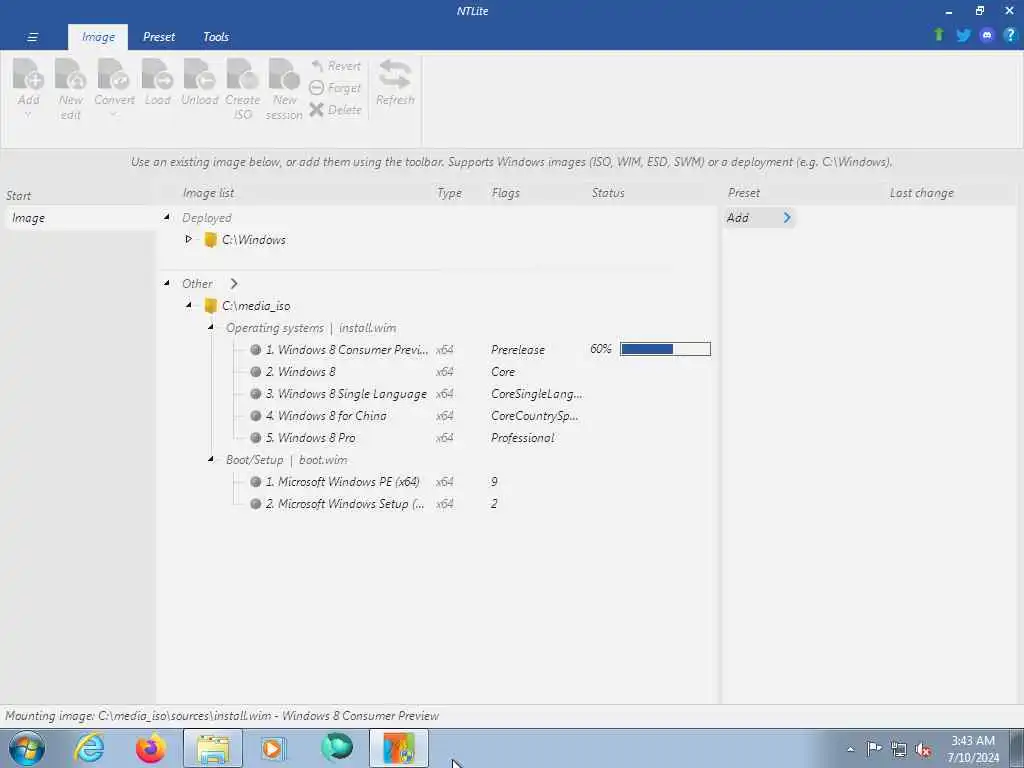
Task: Show hidden tray icons arrow
Action: [850, 749]
